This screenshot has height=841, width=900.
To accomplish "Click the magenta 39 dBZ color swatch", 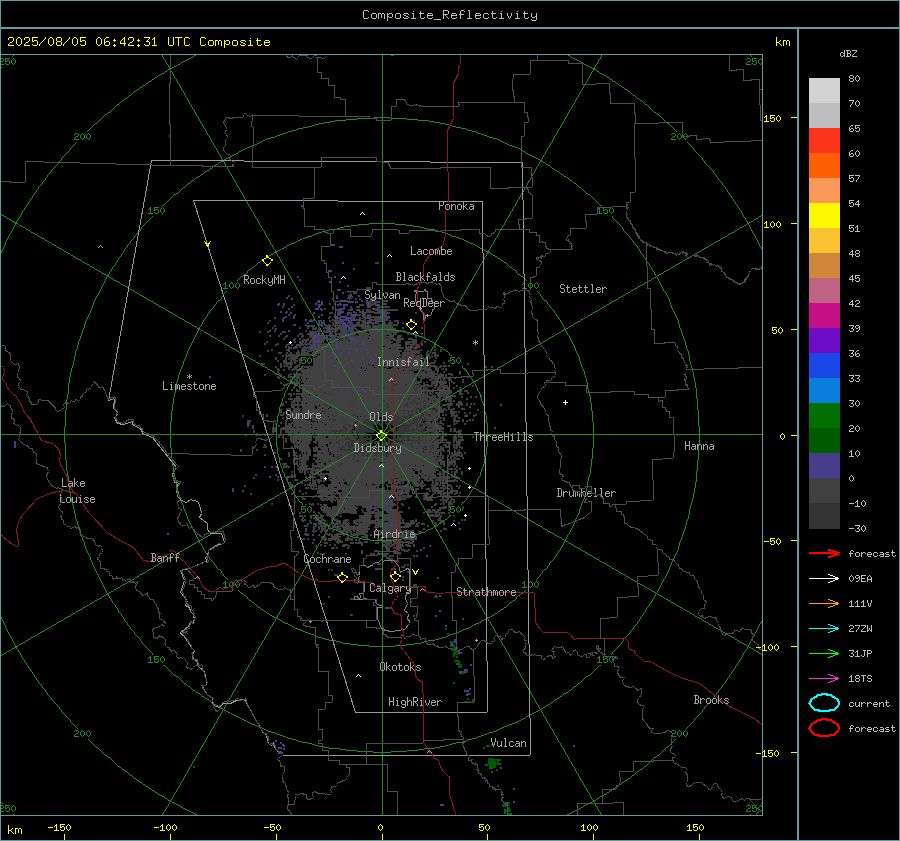I will point(824,316).
